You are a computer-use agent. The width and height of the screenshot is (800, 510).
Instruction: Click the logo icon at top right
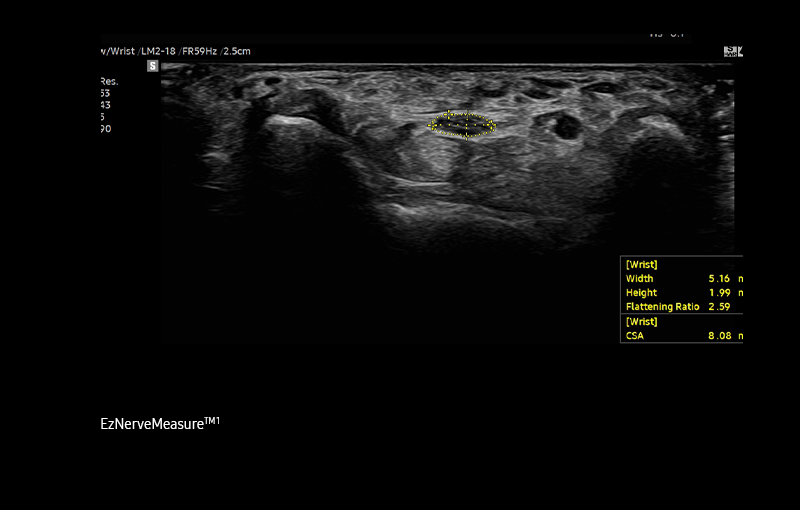pos(733,51)
